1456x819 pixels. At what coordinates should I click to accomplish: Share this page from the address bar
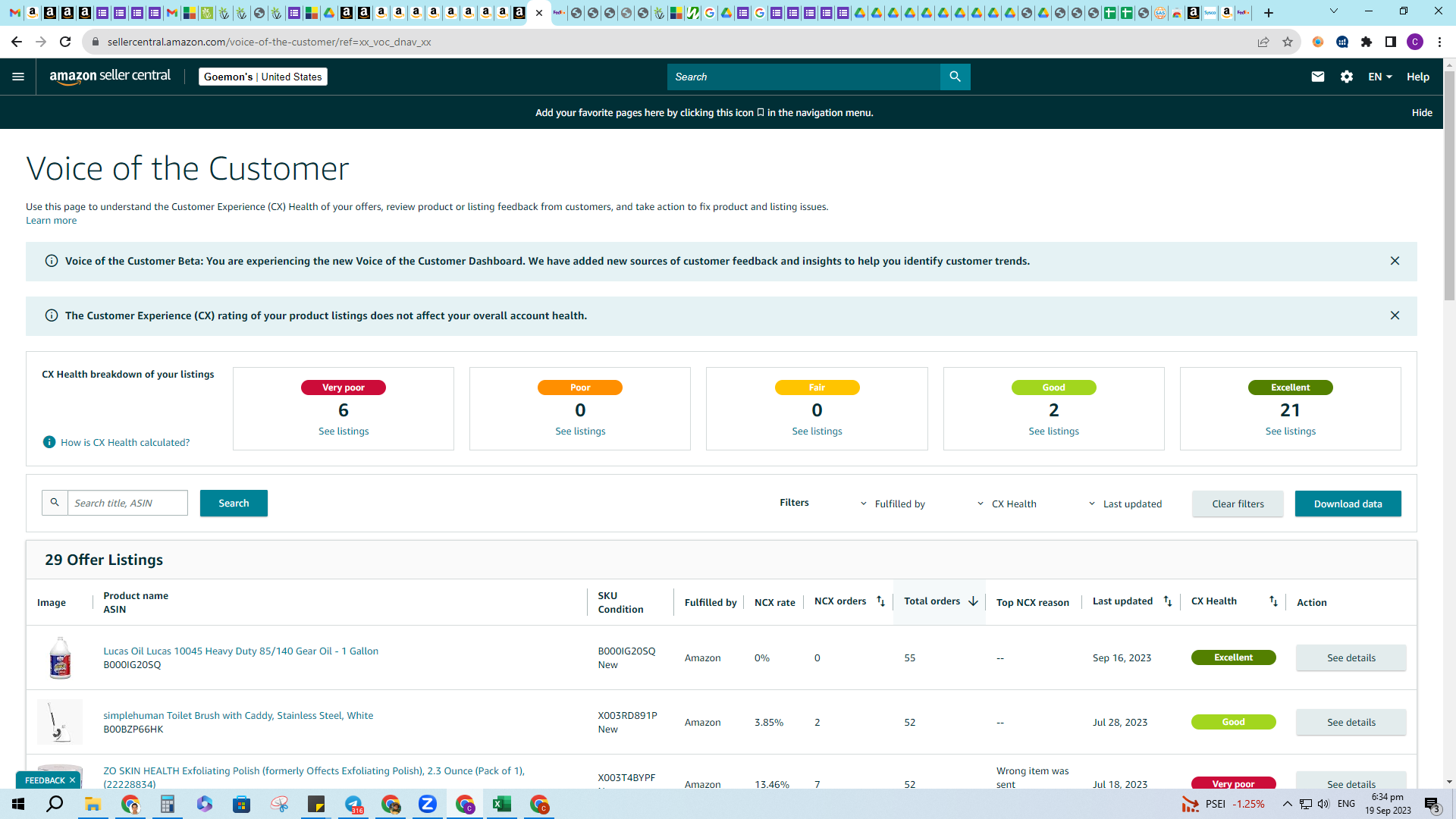[x=1263, y=42]
